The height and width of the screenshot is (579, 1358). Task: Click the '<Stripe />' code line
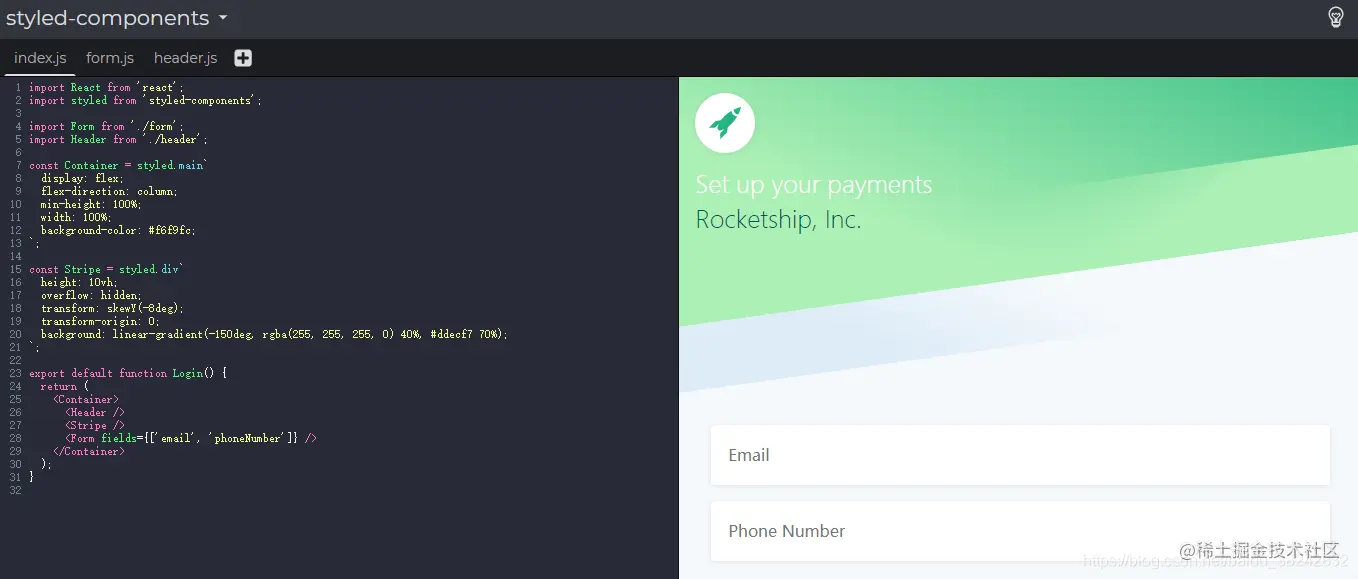coord(95,426)
